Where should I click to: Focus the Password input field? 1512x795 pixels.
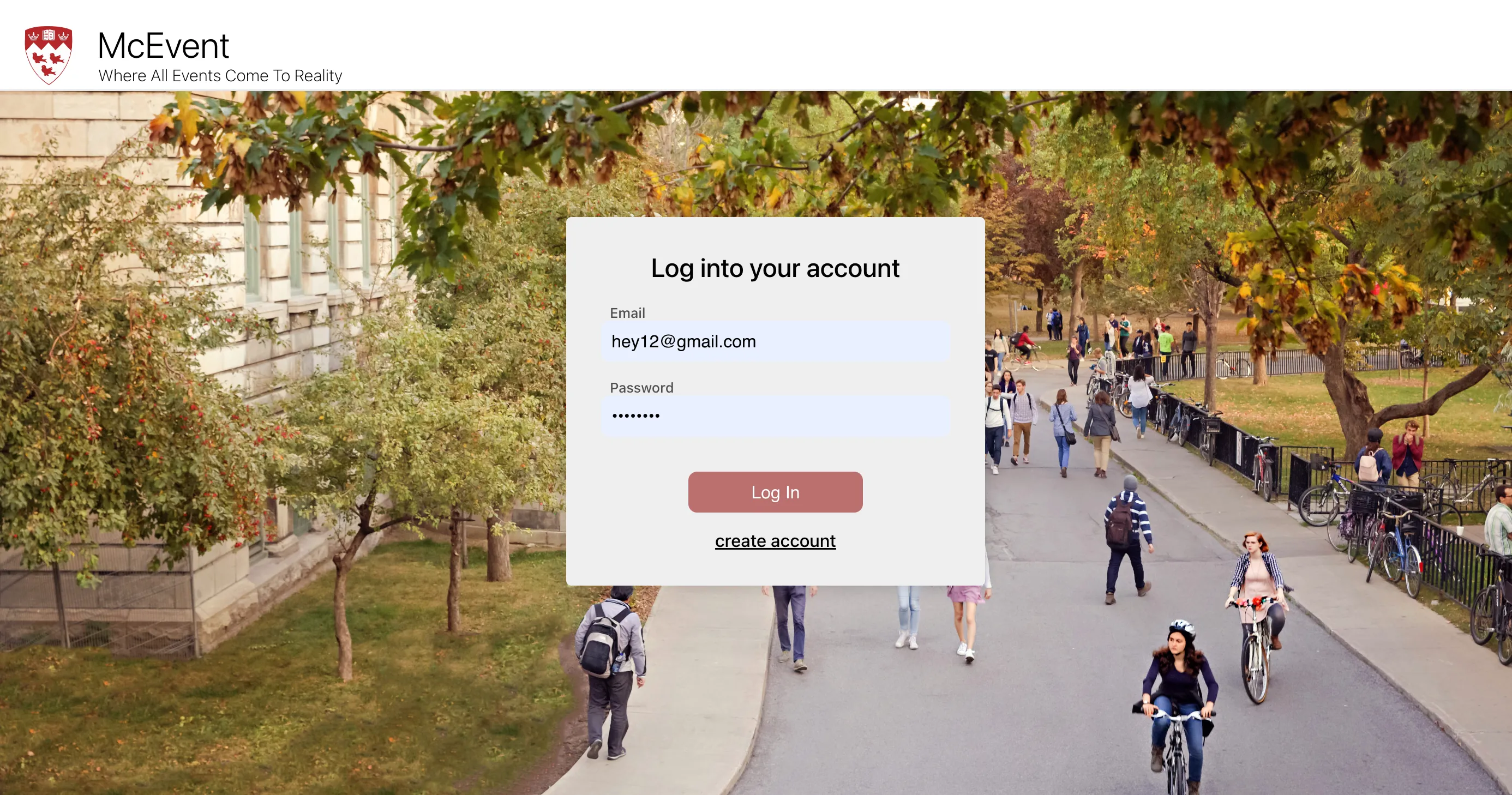(x=775, y=415)
